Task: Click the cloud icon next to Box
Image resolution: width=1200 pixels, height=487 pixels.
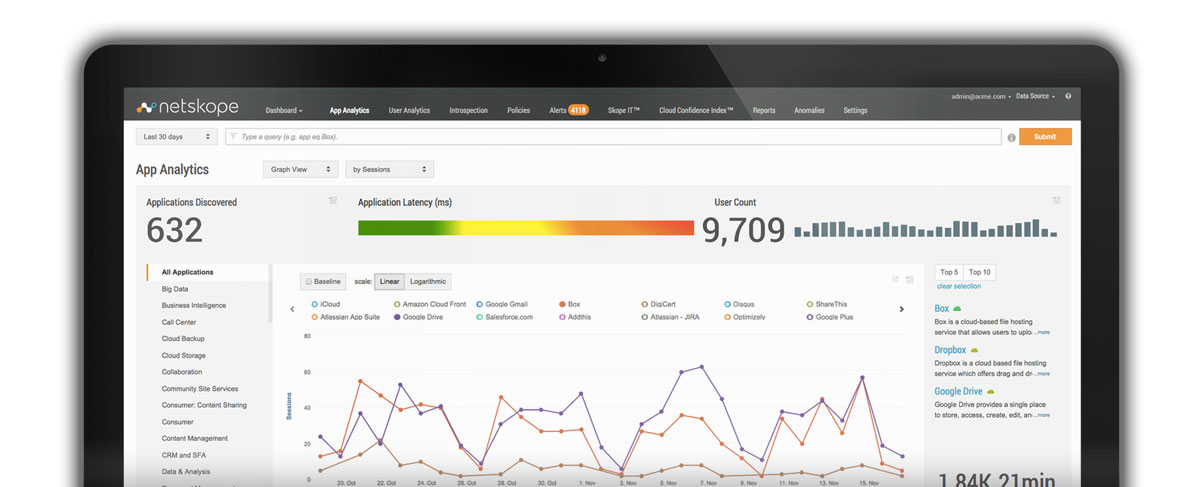Action: [957, 309]
